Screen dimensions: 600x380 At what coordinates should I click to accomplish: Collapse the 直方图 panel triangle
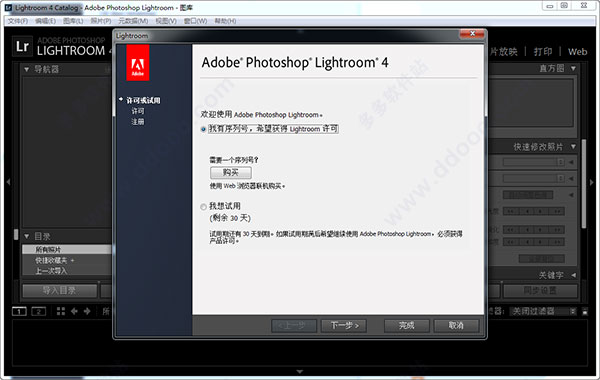pos(573,68)
